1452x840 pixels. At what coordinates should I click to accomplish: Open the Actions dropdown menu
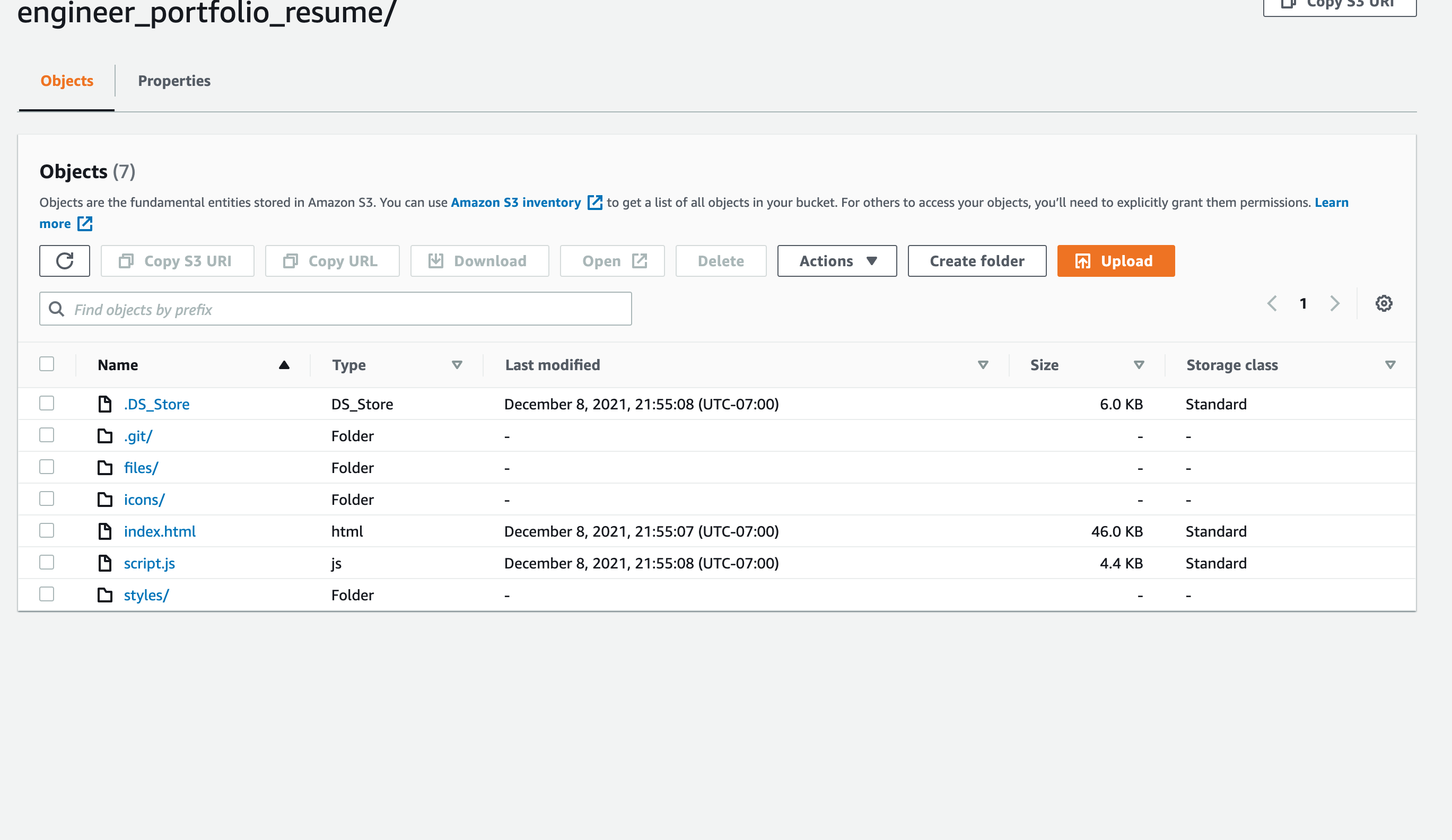tap(837, 261)
